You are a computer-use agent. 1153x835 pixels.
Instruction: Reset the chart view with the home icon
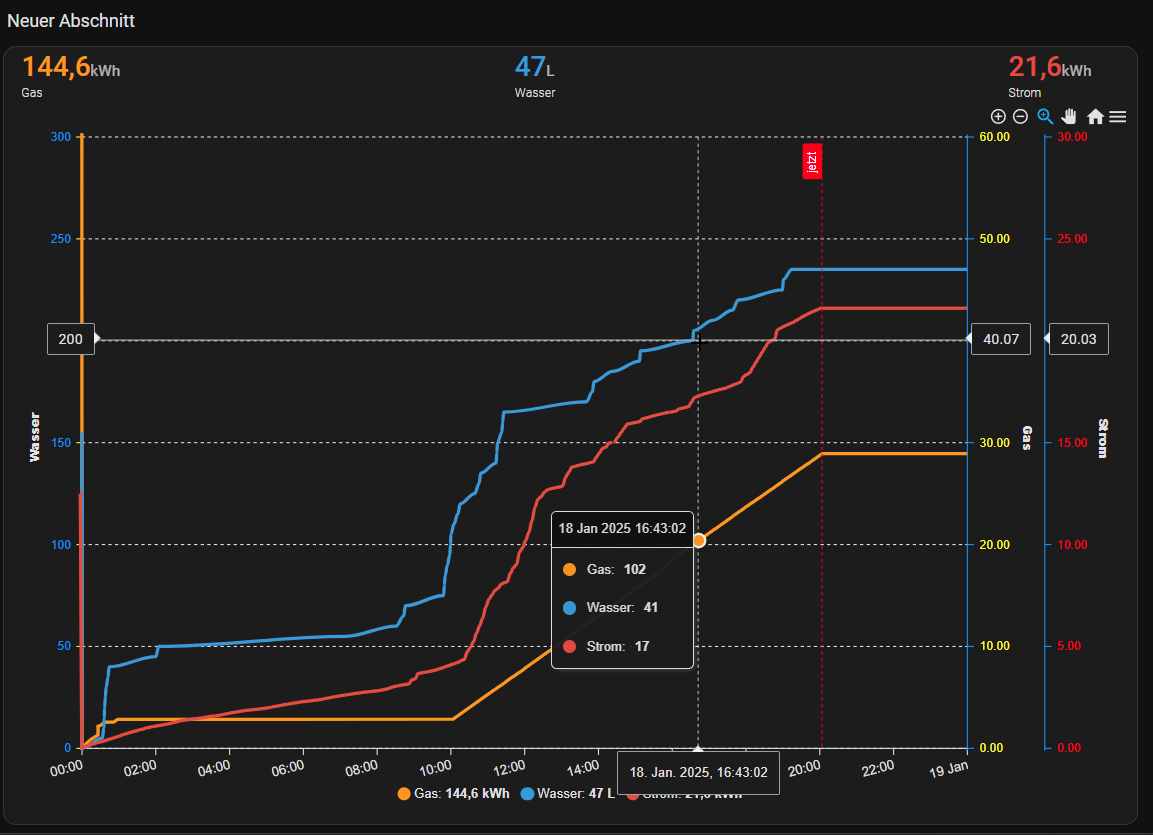1094,116
